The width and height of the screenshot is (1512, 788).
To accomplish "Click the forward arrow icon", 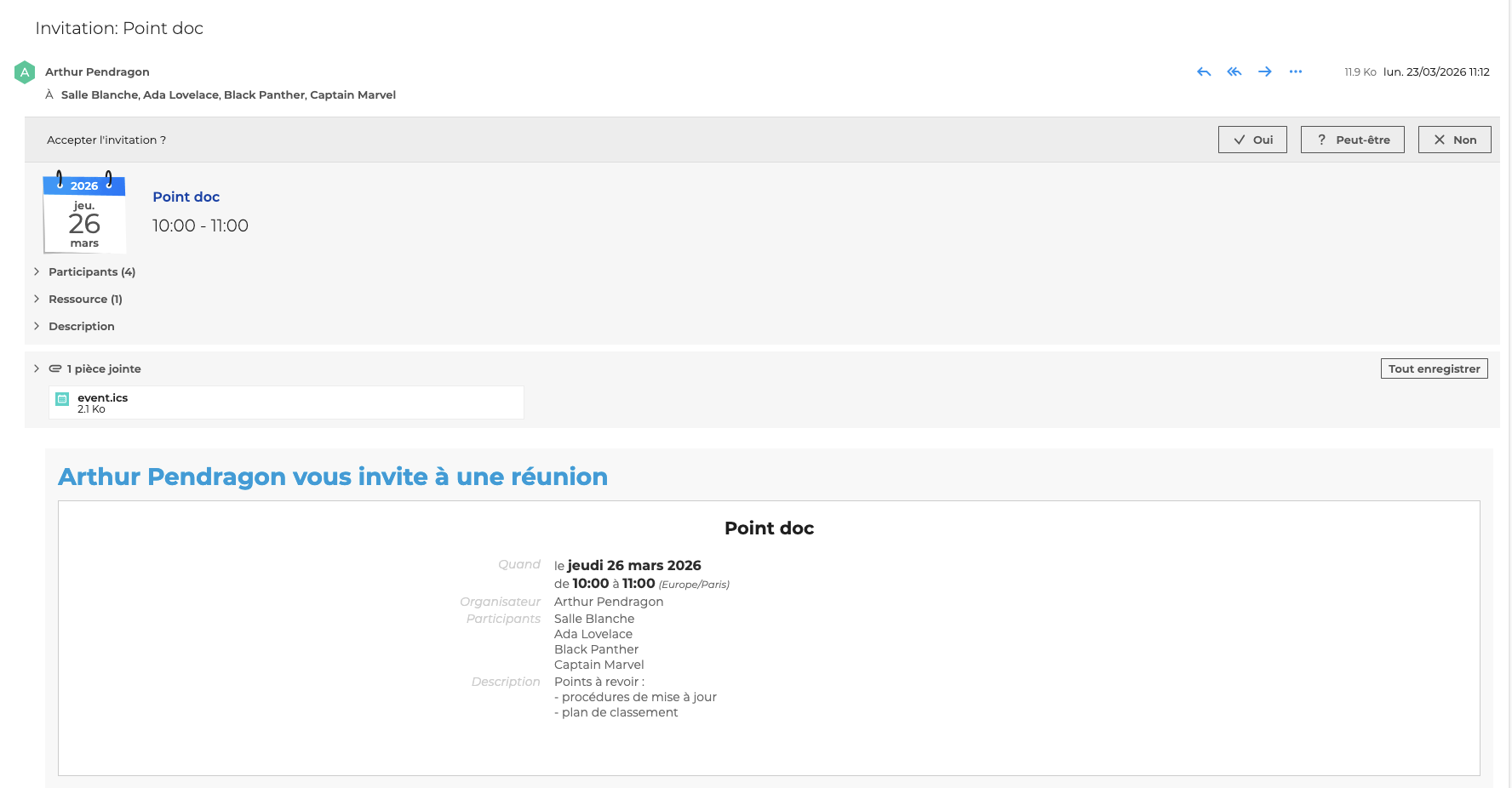I will click(x=1265, y=72).
